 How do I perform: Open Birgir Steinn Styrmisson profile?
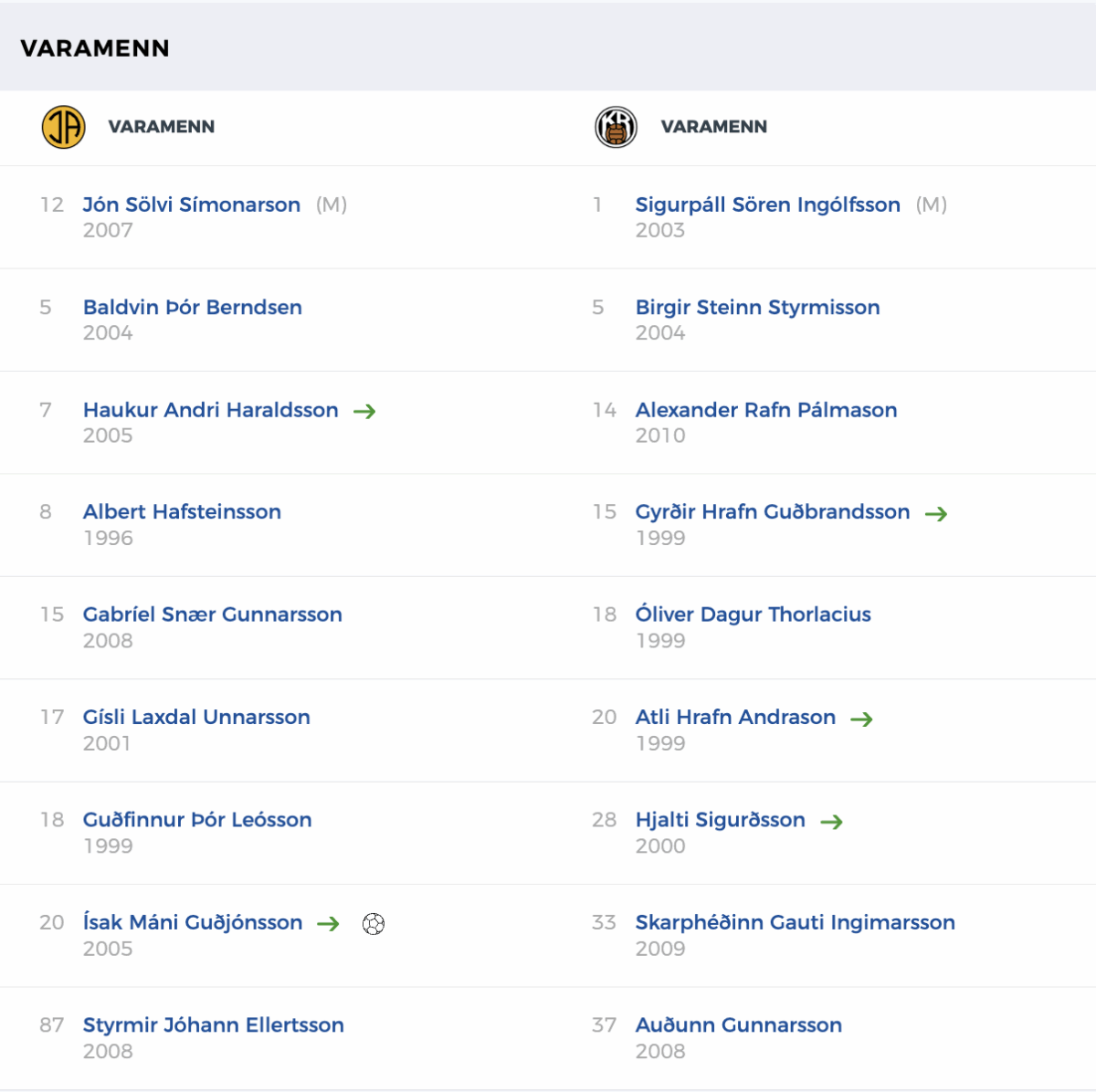[757, 307]
